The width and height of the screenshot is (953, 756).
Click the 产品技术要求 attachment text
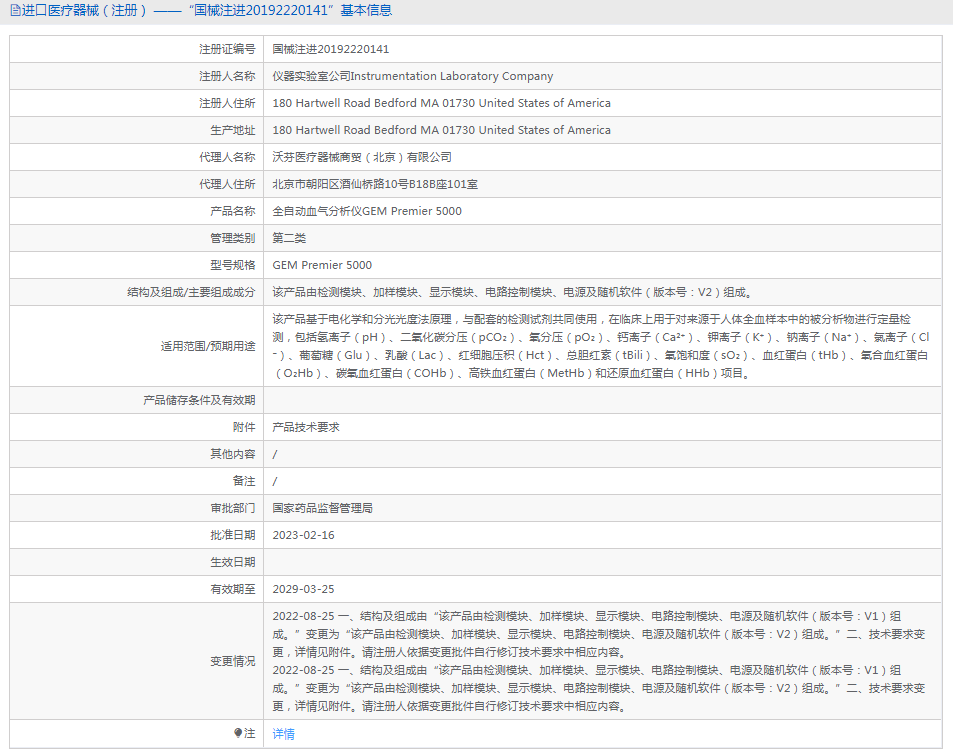[306, 427]
